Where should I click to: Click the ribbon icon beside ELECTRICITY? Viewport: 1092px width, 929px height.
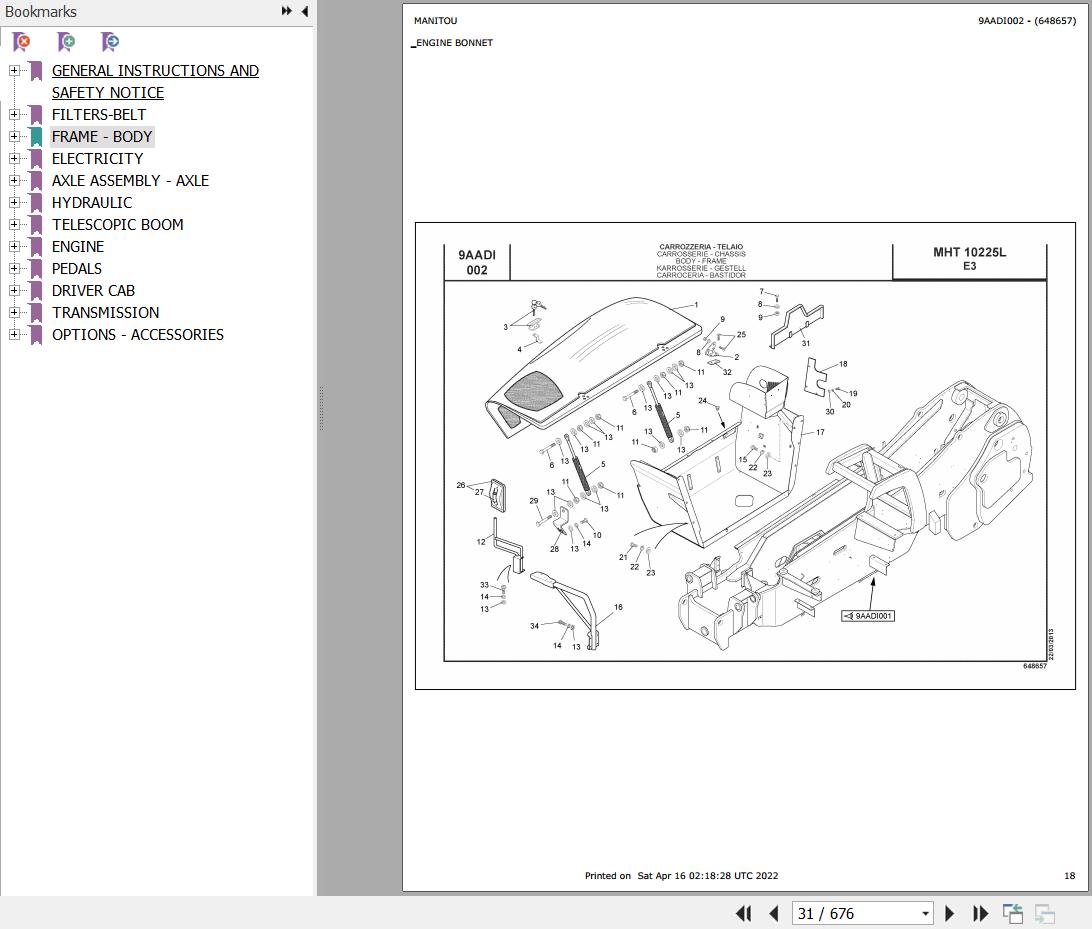click(x=36, y=158)
